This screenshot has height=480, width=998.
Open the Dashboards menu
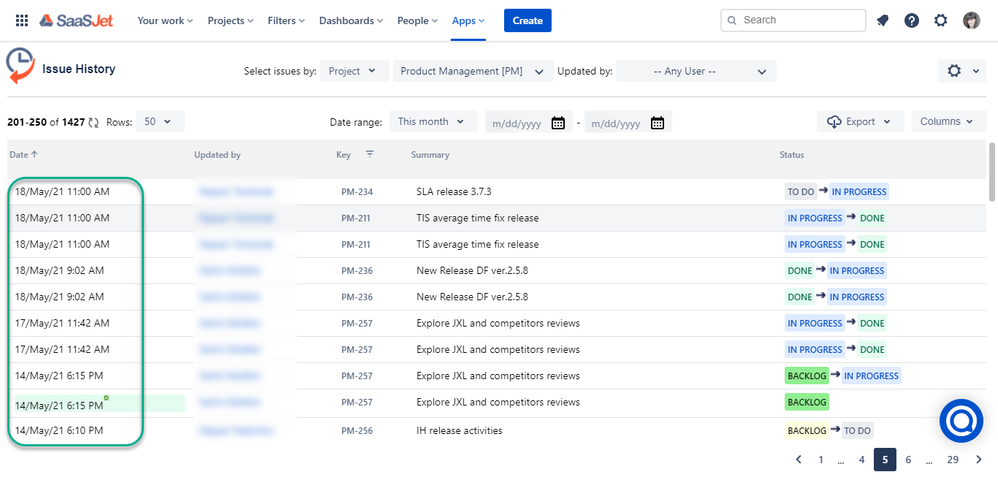pos(351,20)
